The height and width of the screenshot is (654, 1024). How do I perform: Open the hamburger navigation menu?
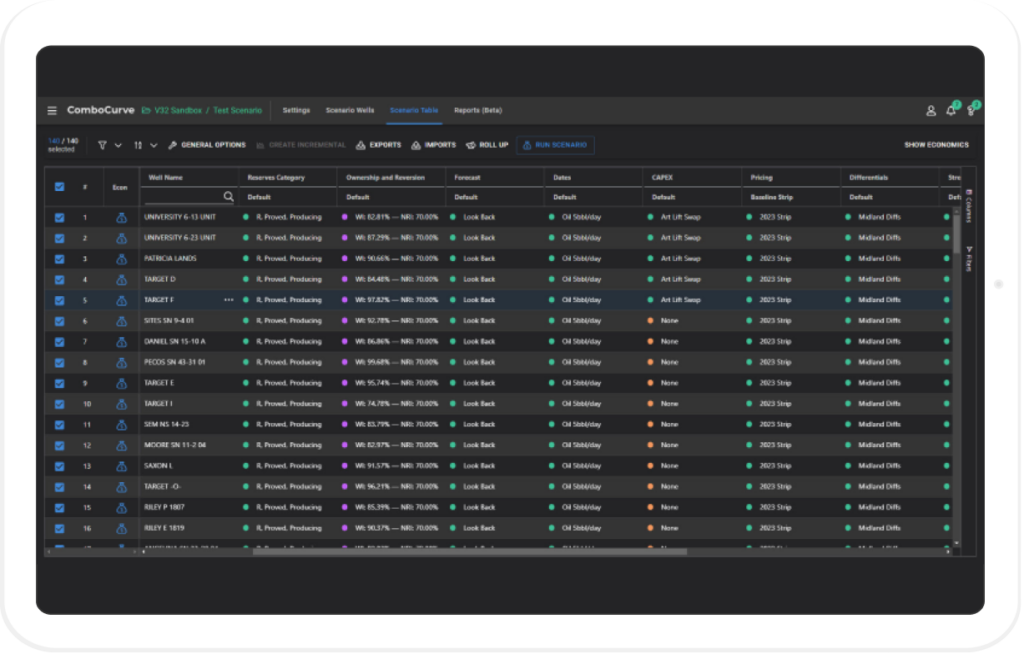[52, 111]
